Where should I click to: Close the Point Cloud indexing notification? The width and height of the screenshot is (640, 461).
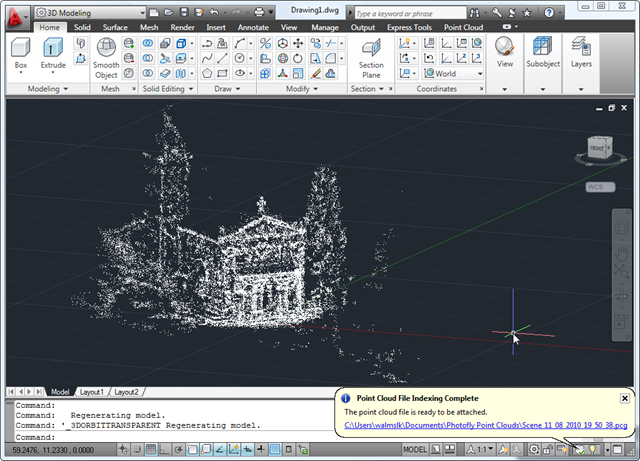point(624,398)
